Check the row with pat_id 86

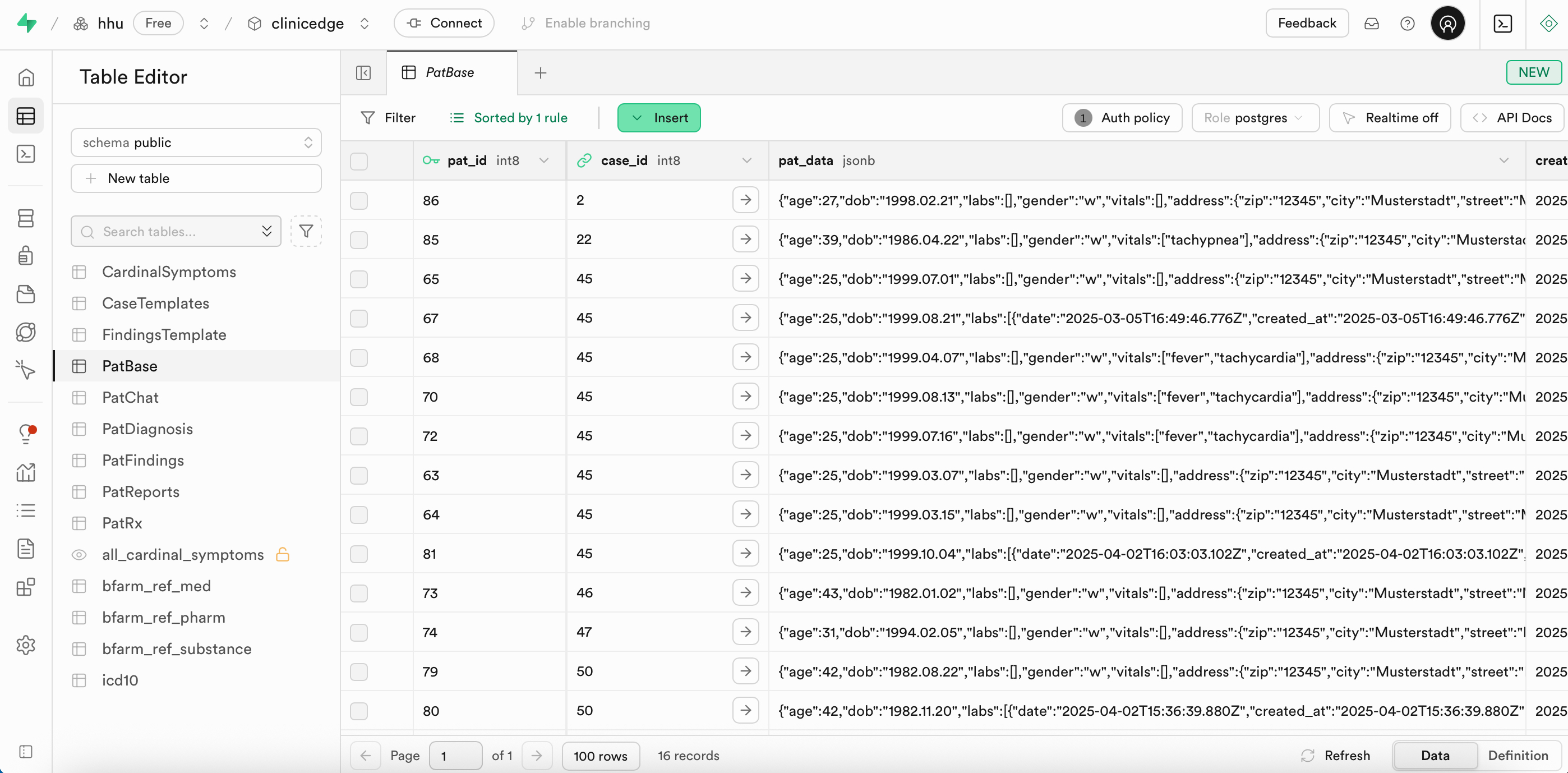[358, 200]
